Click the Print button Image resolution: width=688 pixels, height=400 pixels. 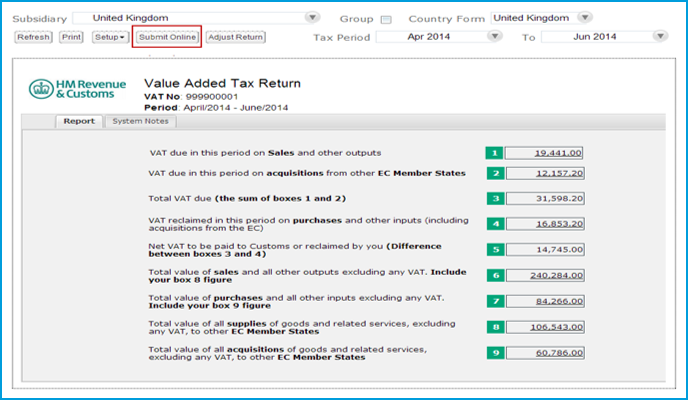click(x=71, y=37)
